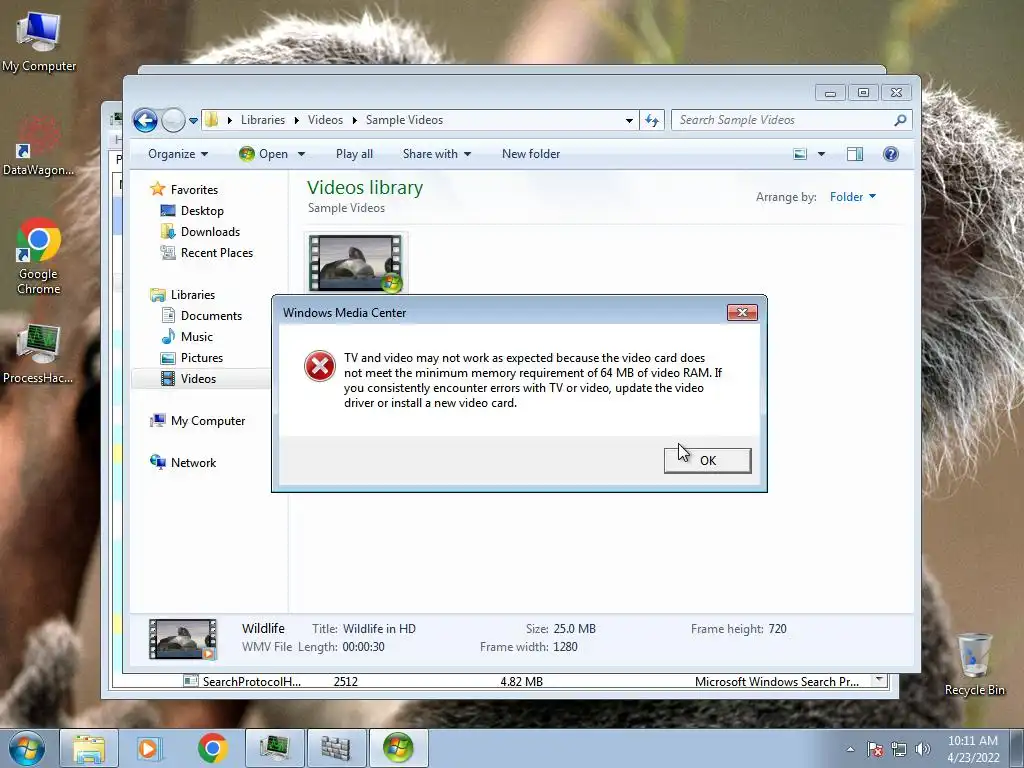
Task: Select Music library
Action: (197, 337)
